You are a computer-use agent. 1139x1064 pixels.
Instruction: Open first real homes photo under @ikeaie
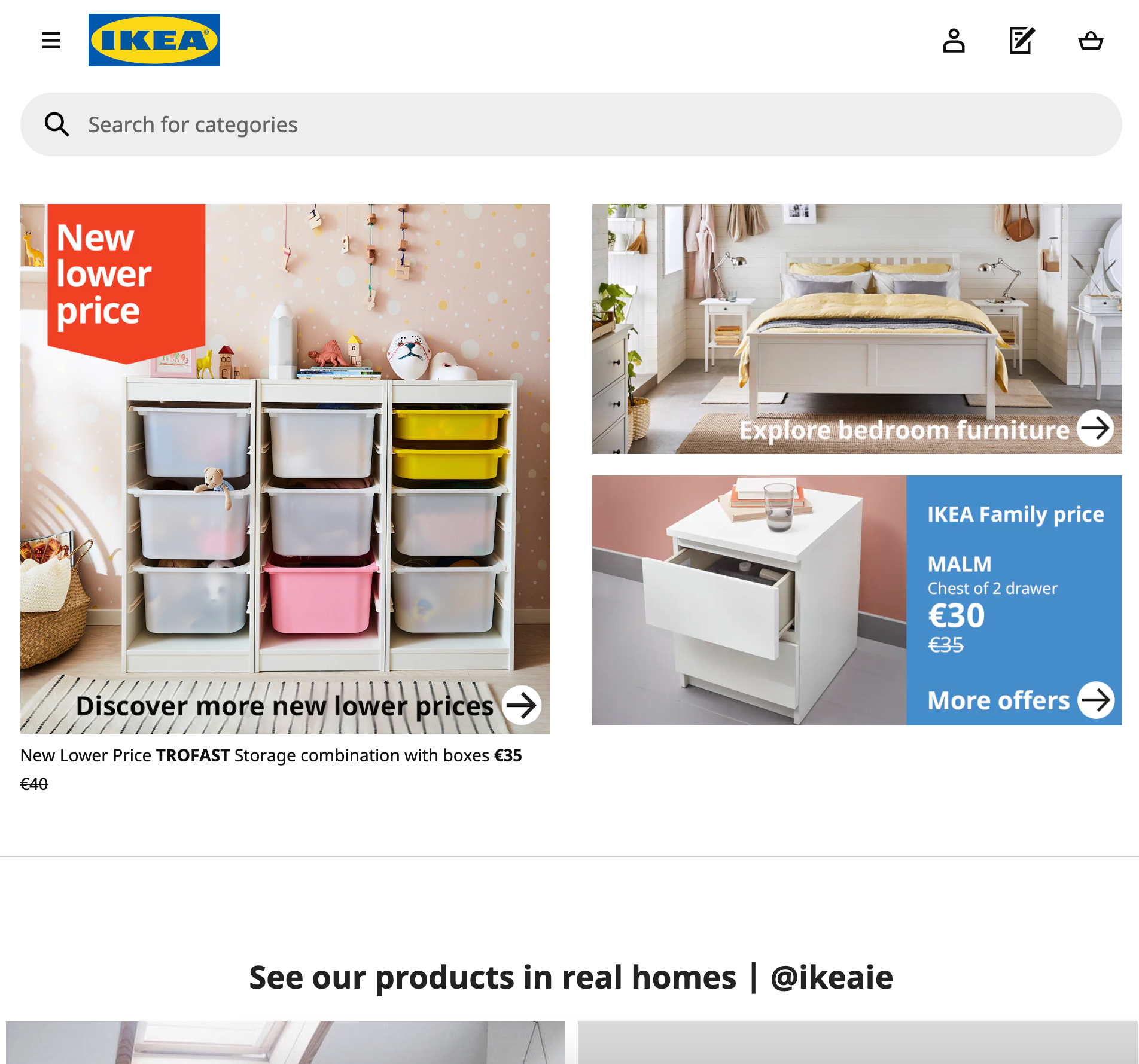pos(285,1042)
